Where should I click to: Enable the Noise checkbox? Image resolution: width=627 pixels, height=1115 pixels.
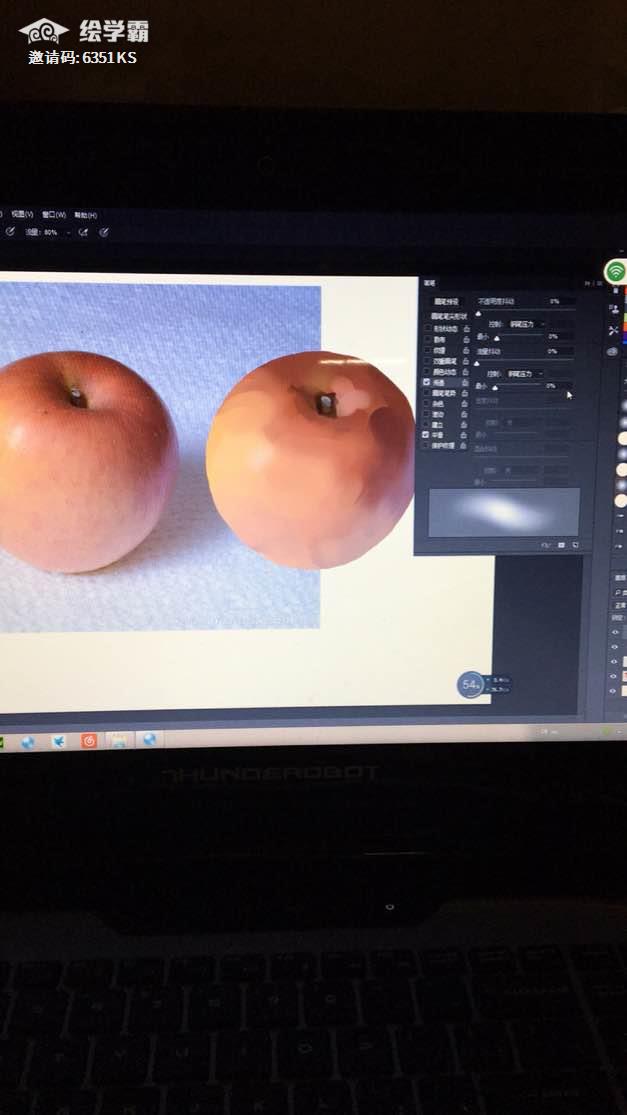click(427, 402)
